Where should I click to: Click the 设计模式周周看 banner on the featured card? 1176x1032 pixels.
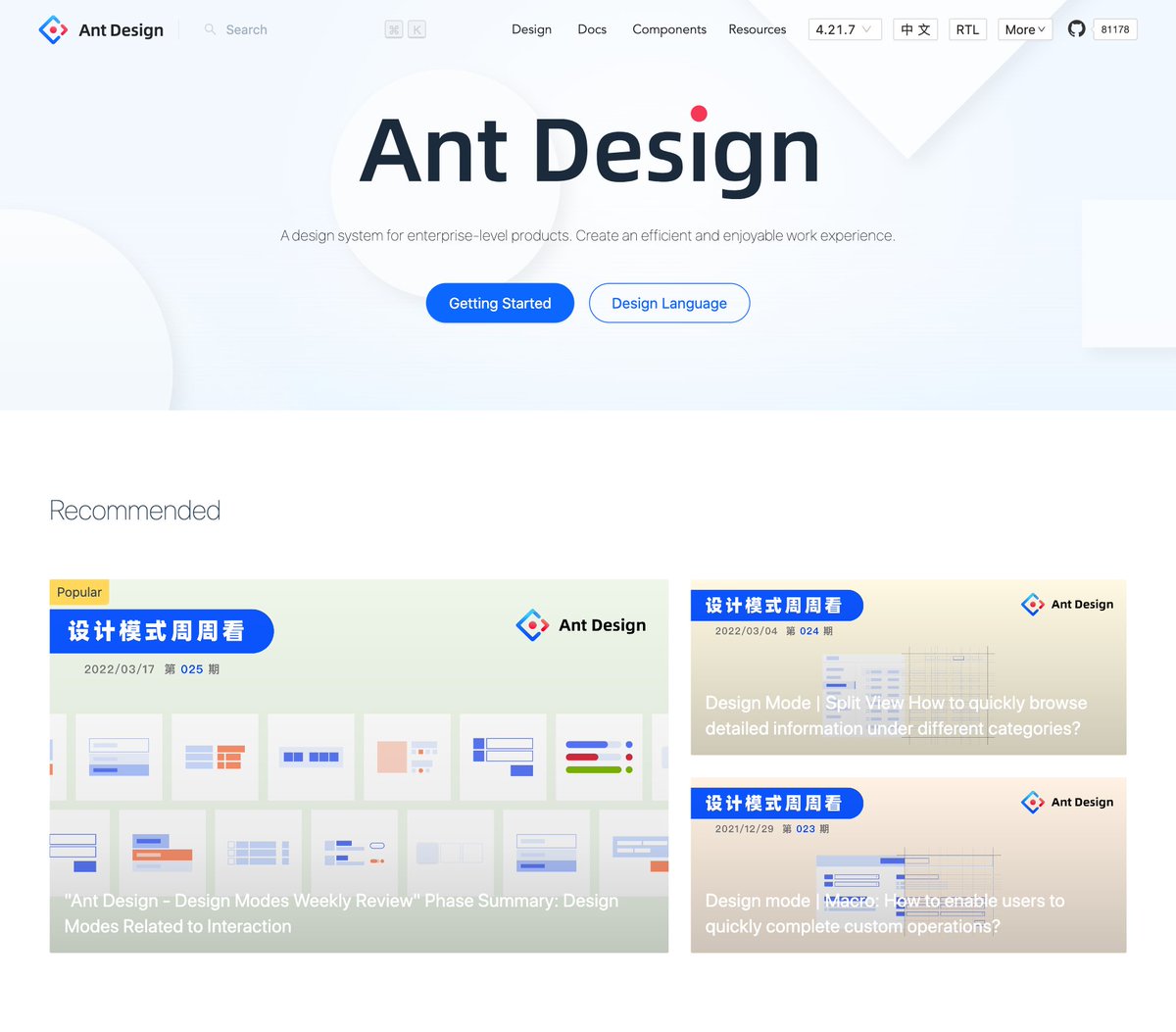click(x=162, y=631)
